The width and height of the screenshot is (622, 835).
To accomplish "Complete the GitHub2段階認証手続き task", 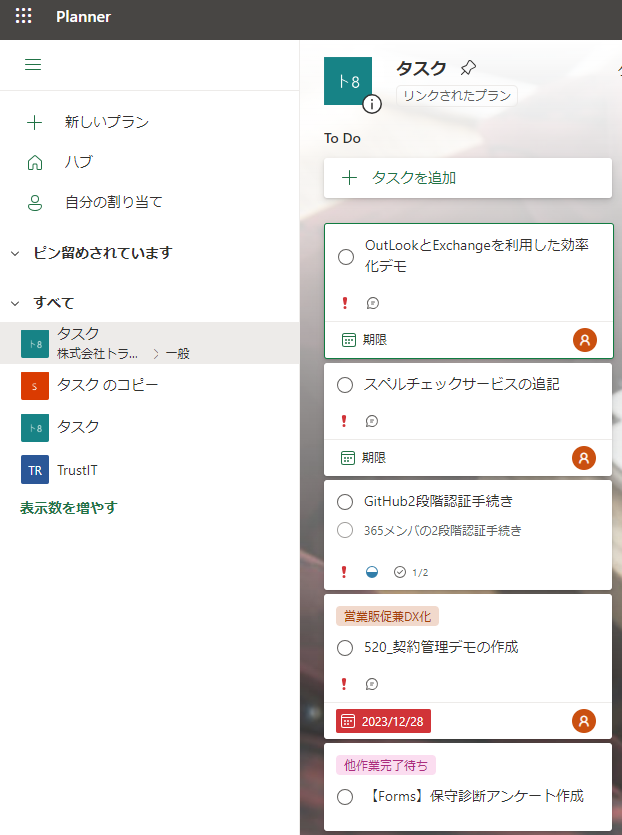I will [x=346, y=502].
